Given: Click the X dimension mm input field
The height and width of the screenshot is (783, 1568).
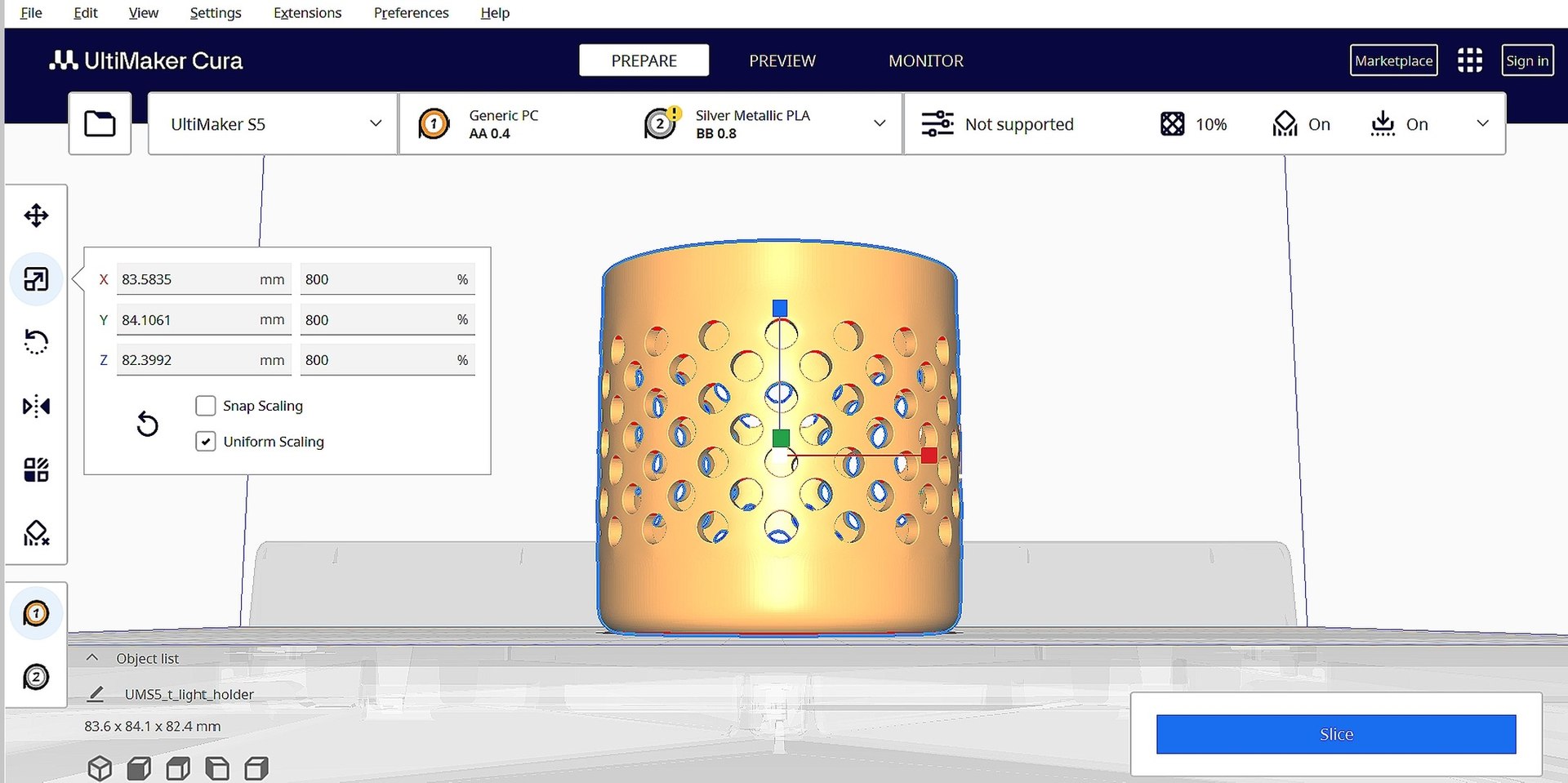Looking at the screenshot, I should [x=204, y=279].
